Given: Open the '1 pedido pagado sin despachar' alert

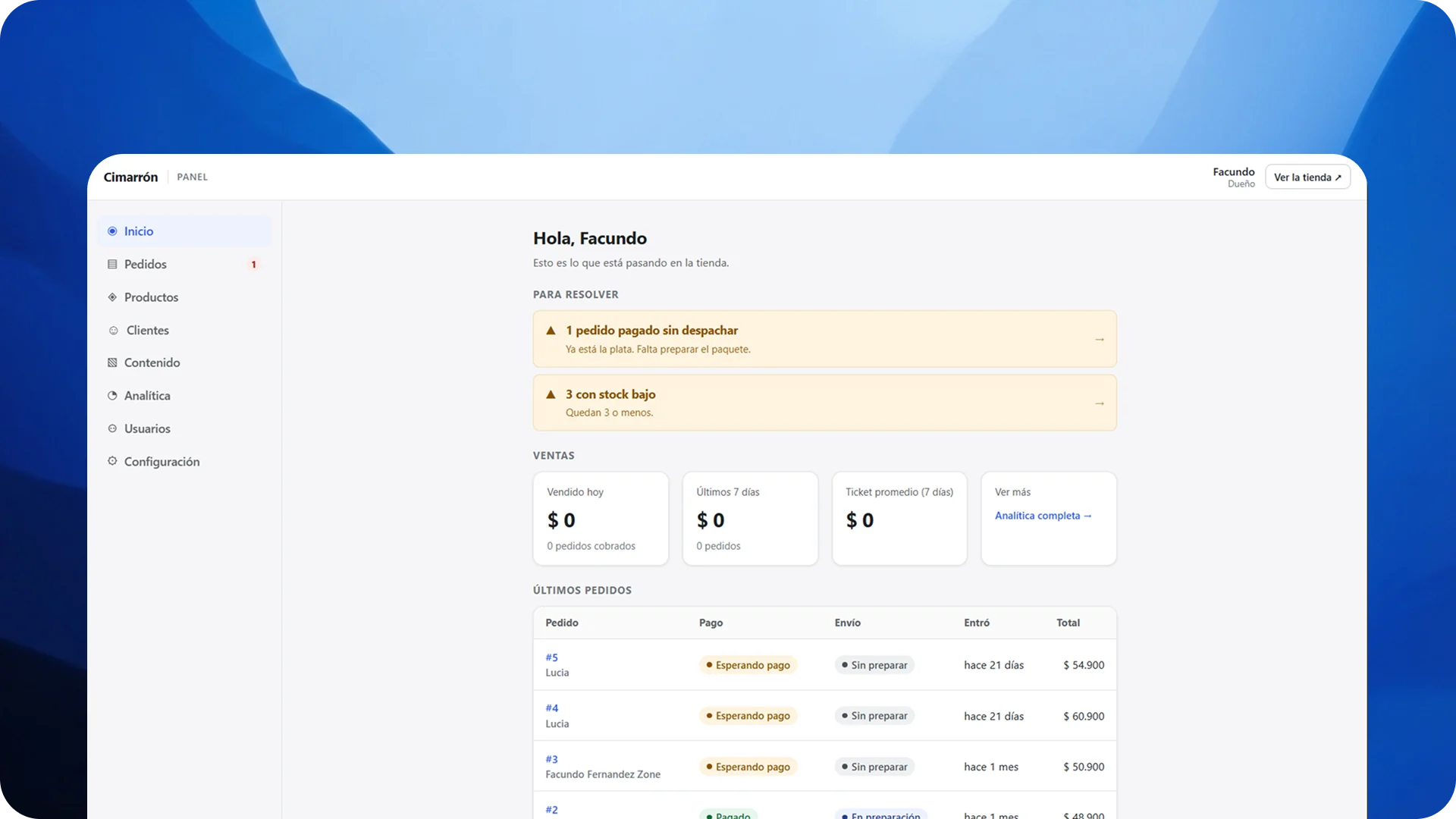Looking at the screenshot, I should [x=824, y=339].
